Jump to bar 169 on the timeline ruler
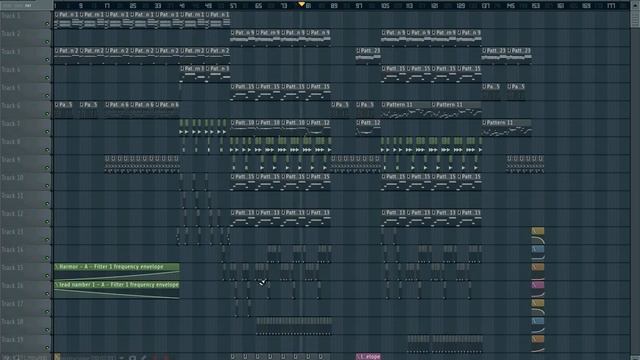The height and width of the screenshot is (360, 640). click(586, 6)
